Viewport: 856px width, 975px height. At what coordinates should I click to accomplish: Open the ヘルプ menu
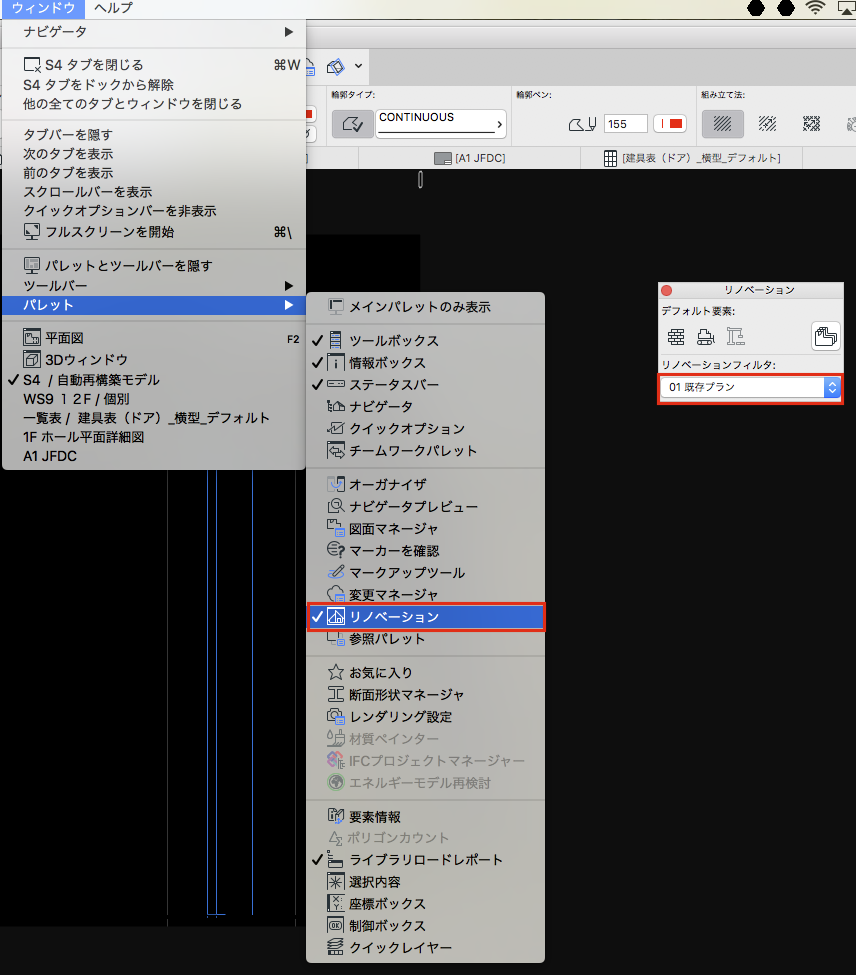(x=113, y=8)
